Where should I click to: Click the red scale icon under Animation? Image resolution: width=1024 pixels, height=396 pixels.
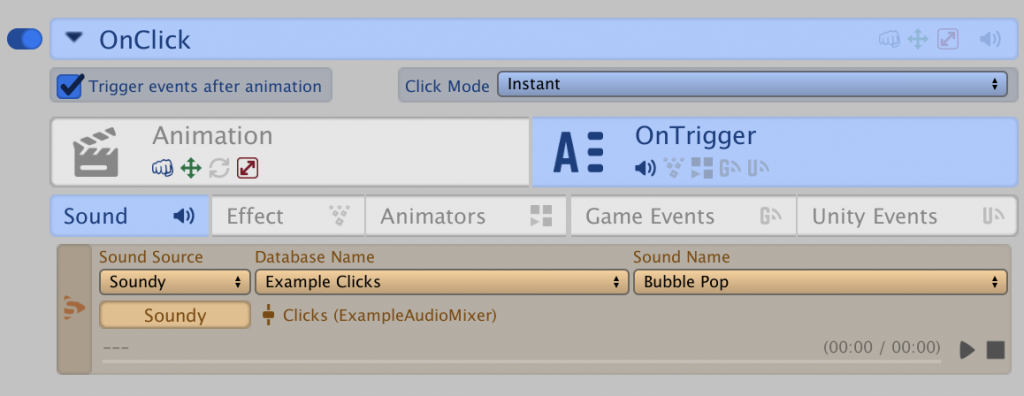click(x=248, y=169)
